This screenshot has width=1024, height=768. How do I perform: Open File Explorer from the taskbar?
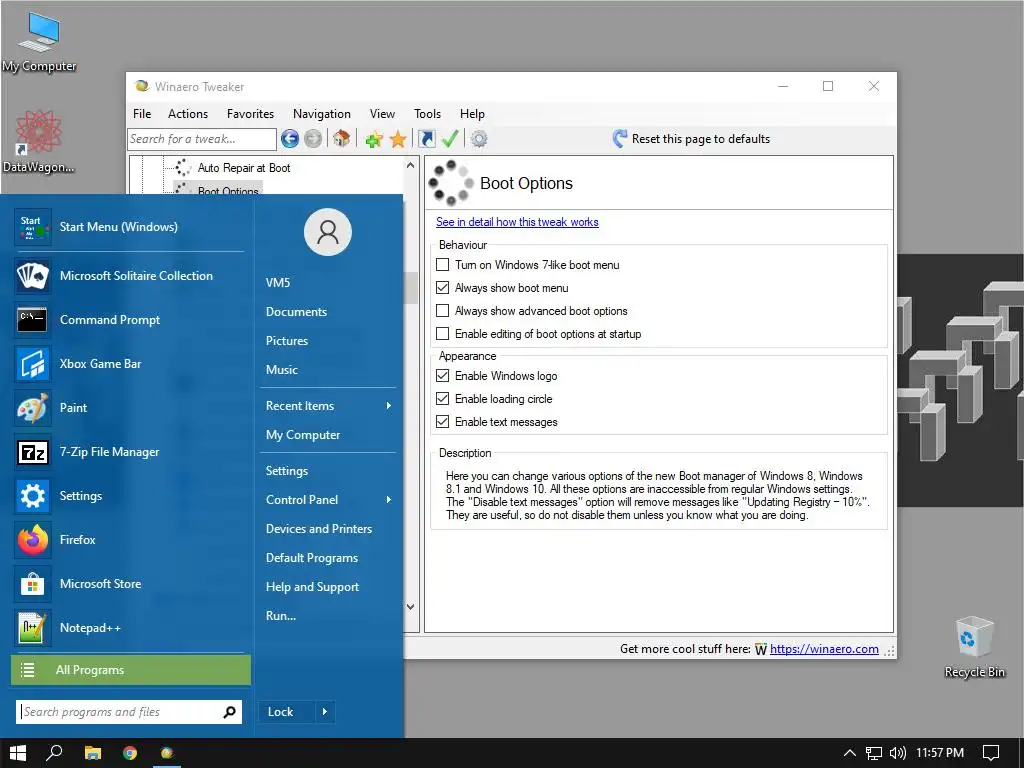click(93, 752)
